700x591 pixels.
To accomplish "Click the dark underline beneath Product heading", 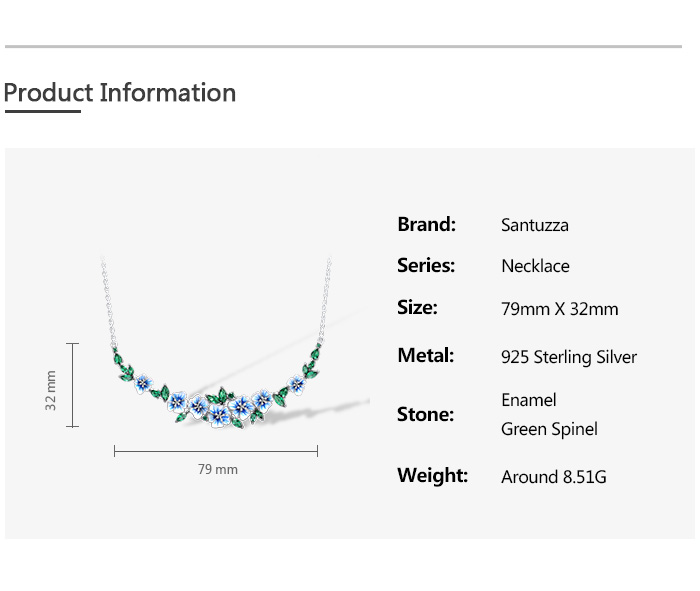I will click(x=42, y=112).
